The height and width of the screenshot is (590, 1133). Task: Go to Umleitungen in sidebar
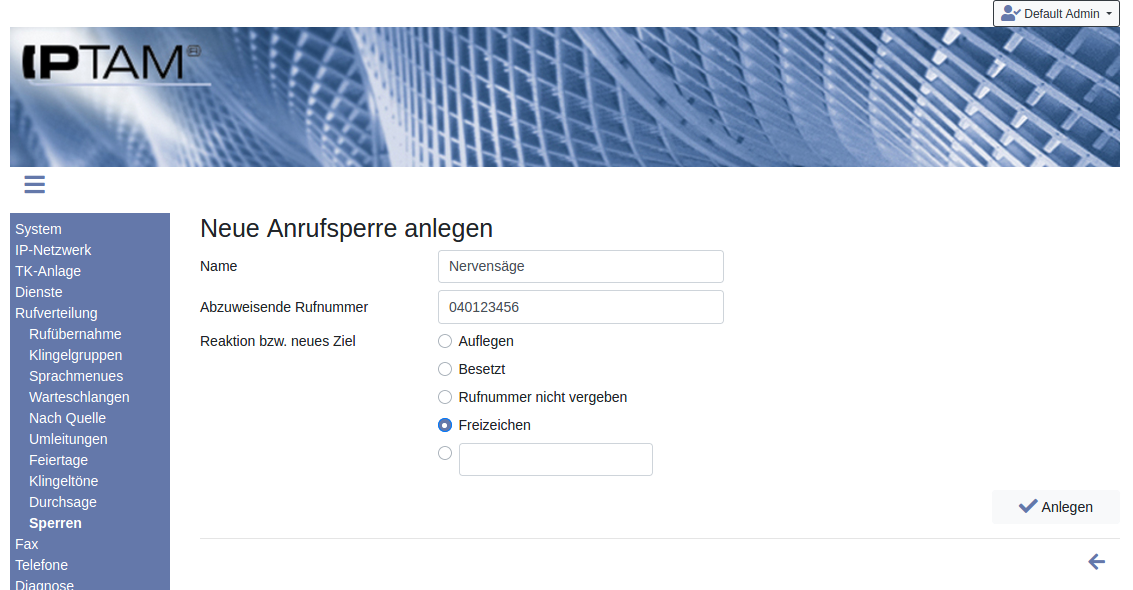(x=68, y=439)
